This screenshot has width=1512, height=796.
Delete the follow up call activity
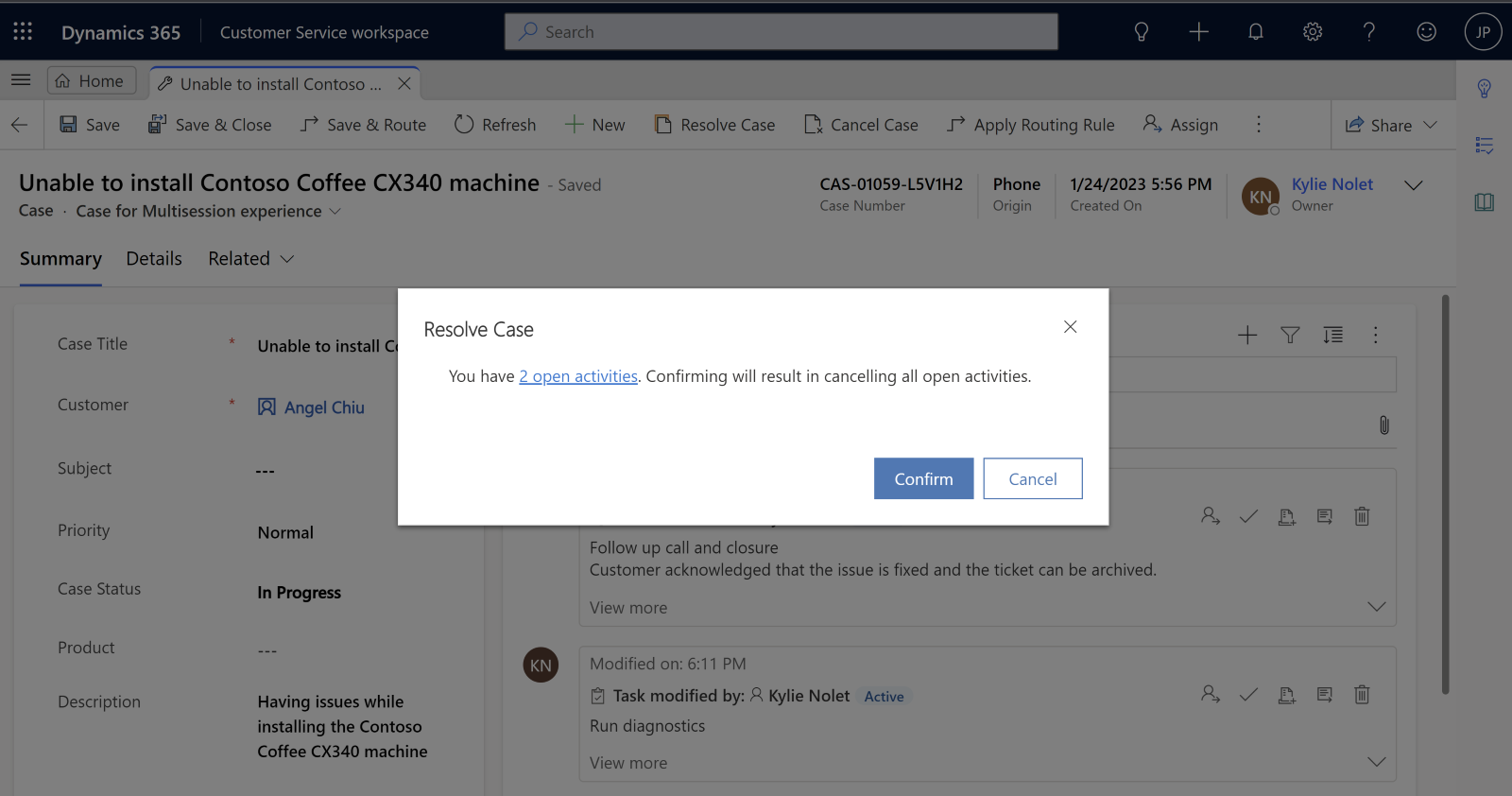coord(1362,516)
